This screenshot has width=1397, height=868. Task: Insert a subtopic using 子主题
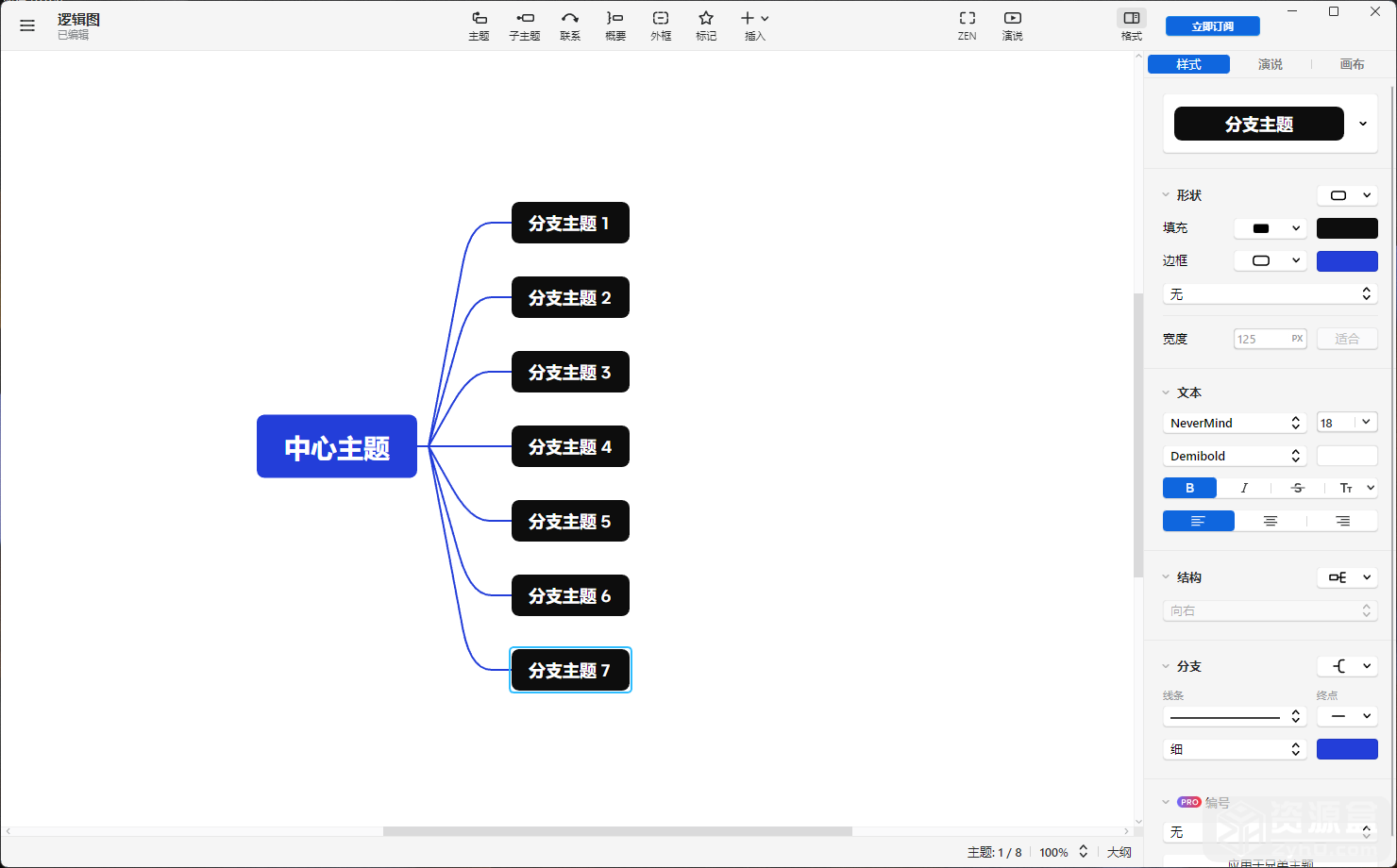tap(525, 25)
